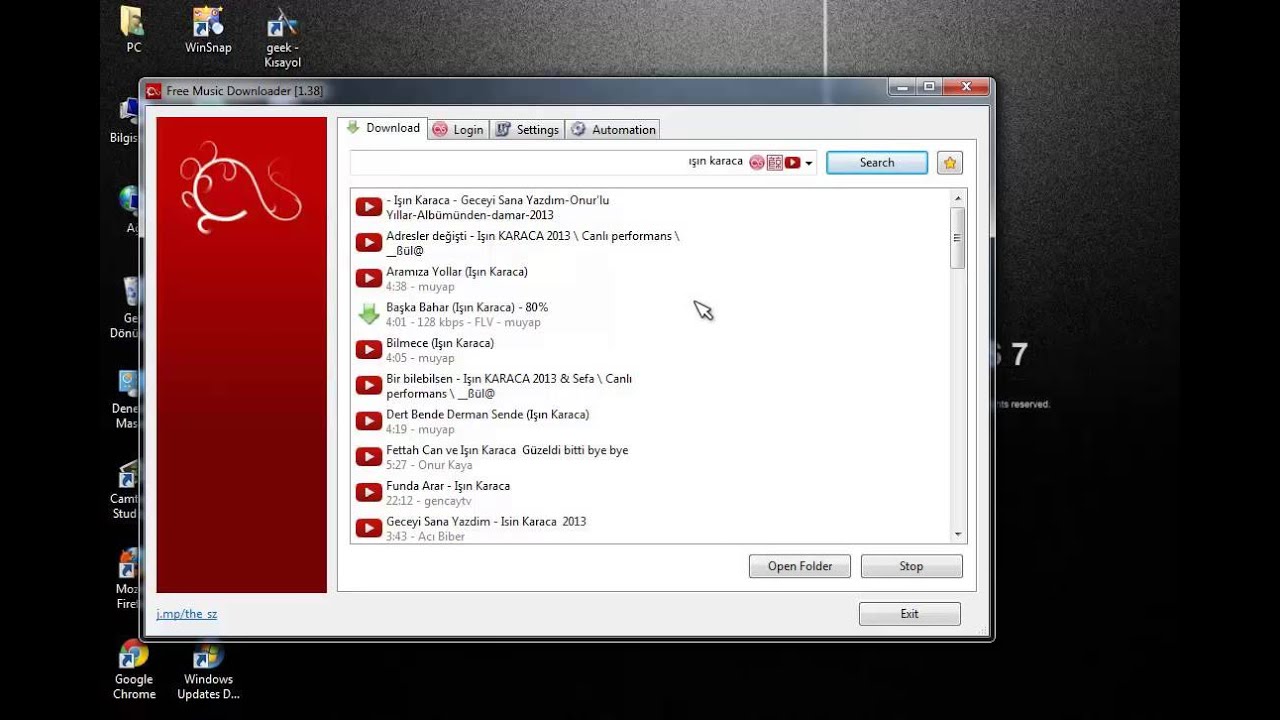
Task: Select the Camtasia Studio desktop icon
Action: [x=125, y=489]
